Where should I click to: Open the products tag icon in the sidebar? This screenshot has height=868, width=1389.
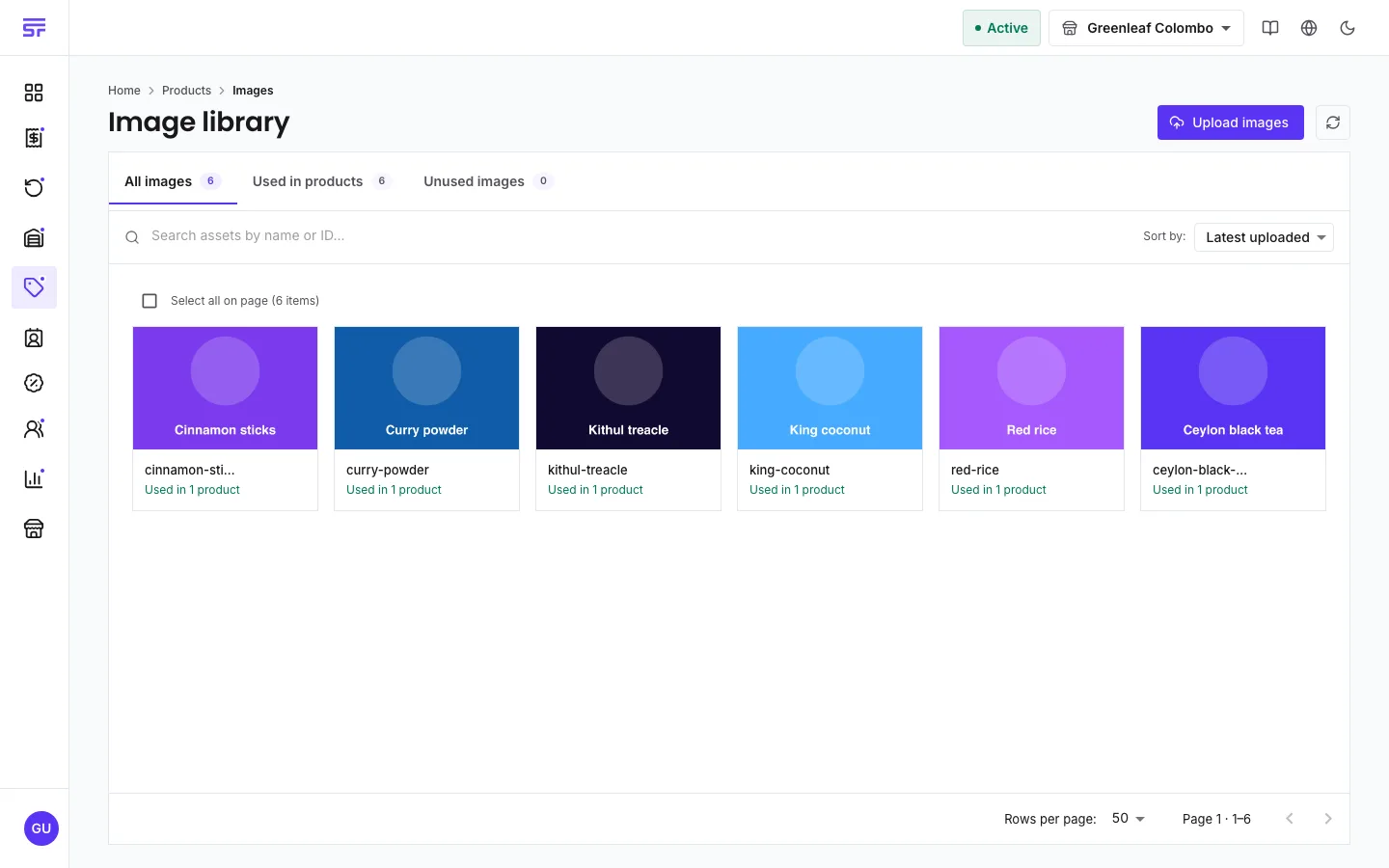34,287
